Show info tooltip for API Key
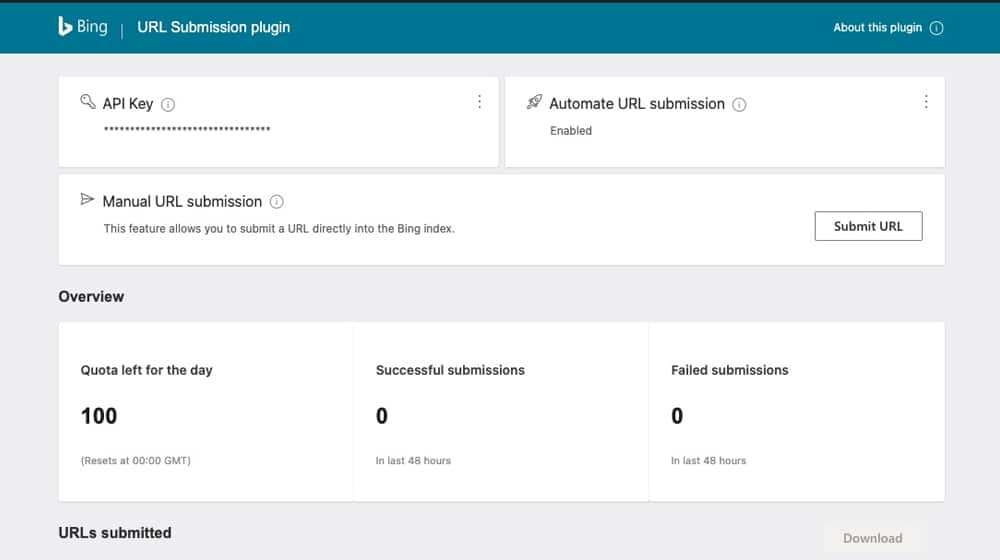 [x=168, y=105]
